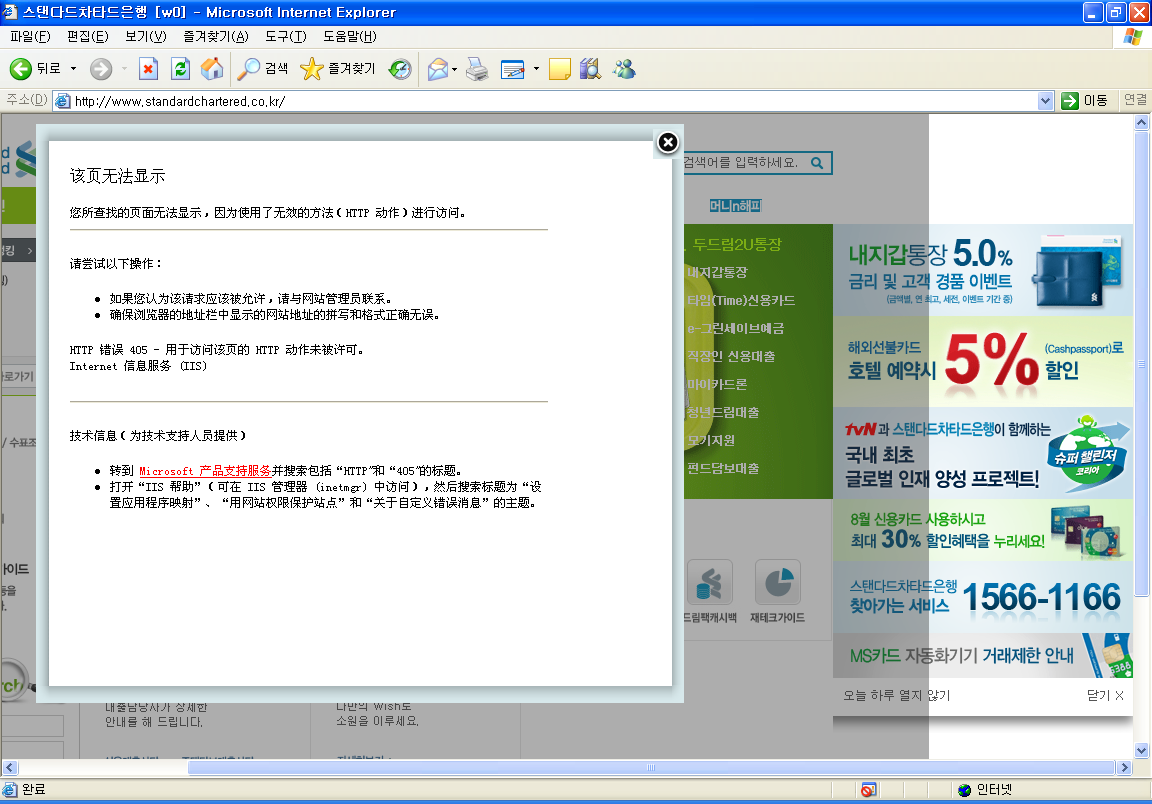The height and width of the screenshot is (804, 1152).
Task: Open the 두드림2U통장 menu item
Action: click(738, 244)
